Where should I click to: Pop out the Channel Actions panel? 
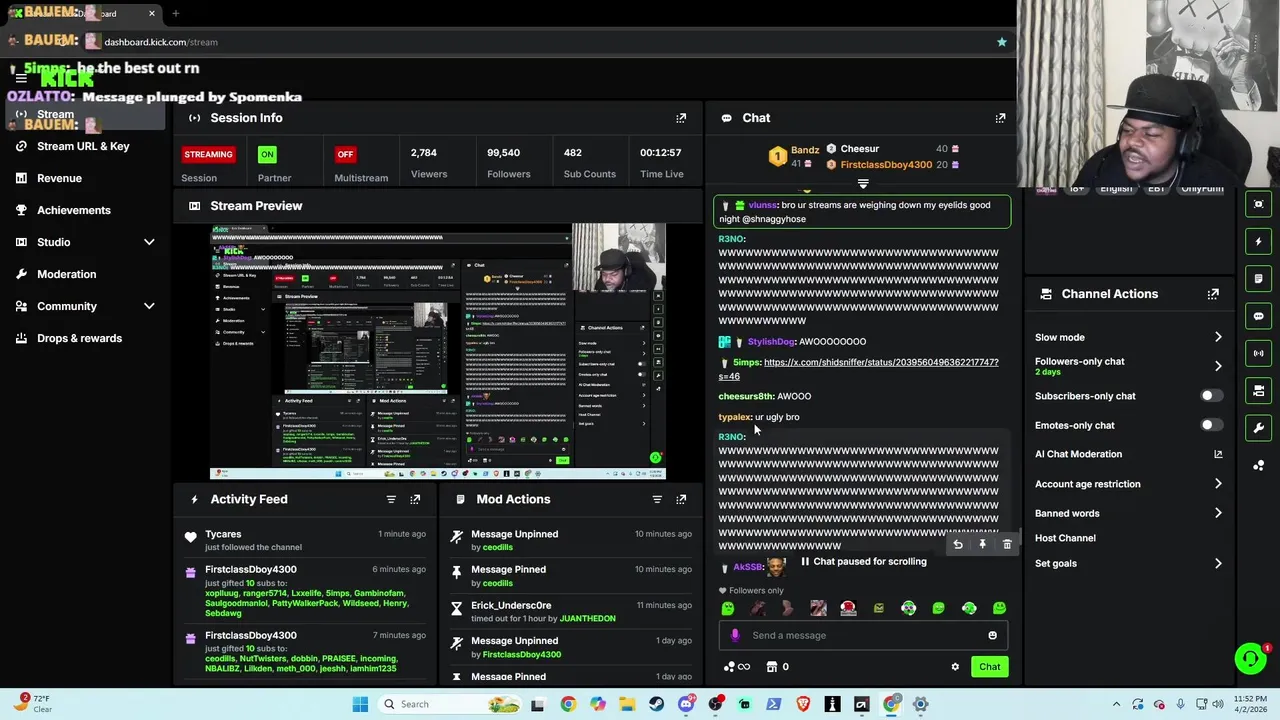pyautogui.click(x=1213, y=294)
